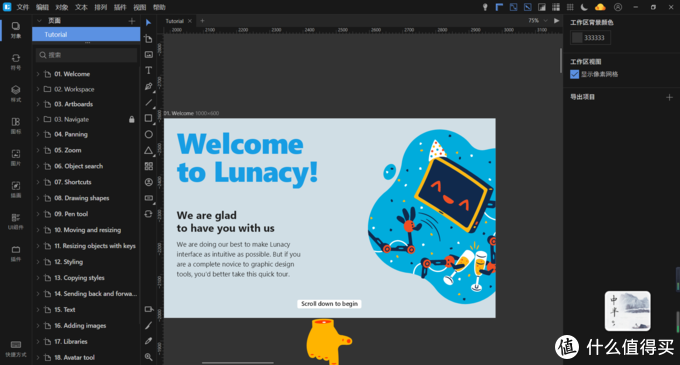Screen dimensions: 680x365
Task: Select the Artboard tool
Action: pos(148,39)
